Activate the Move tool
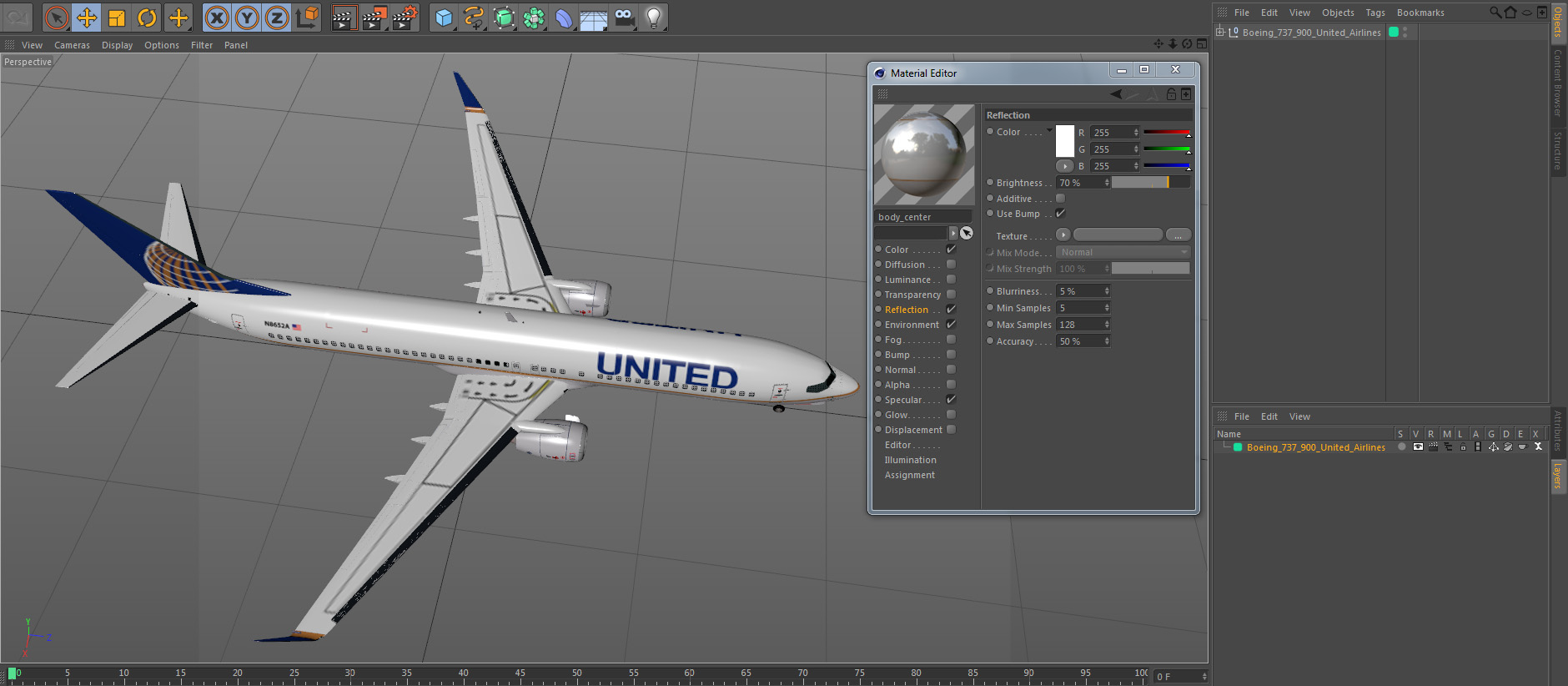This screenshot has width=1568, height=686. 87,18
